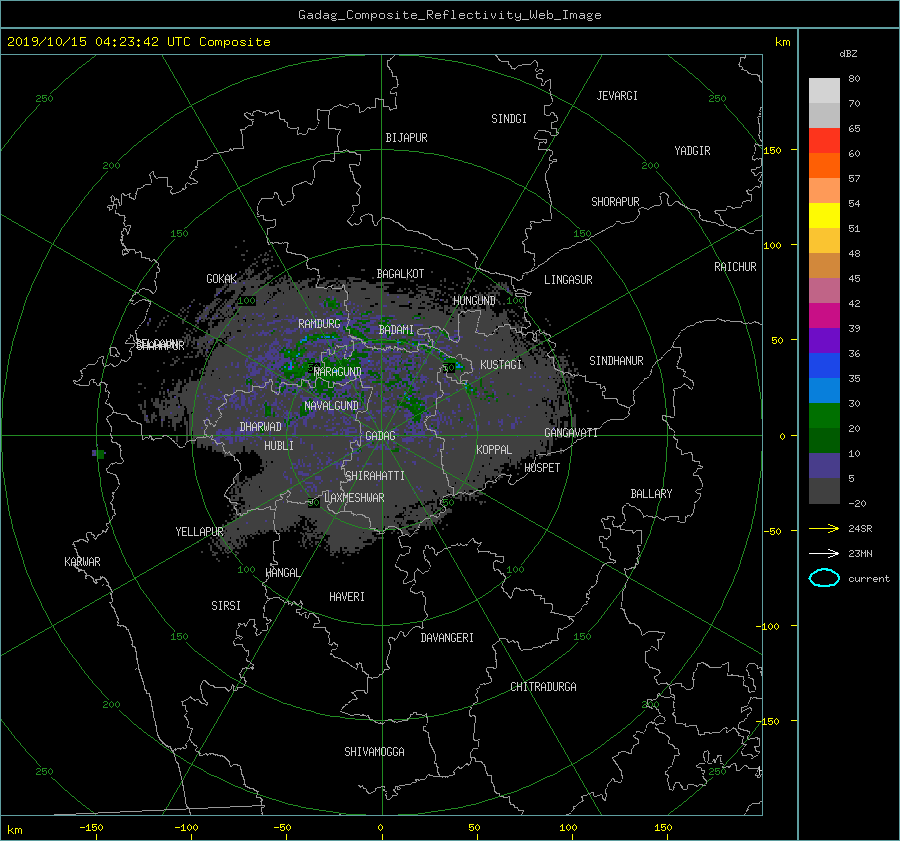Click the yellow 24SR arrow legend icon
The width and height of the screenshot is (900, 841).
[x=824, y=528]
